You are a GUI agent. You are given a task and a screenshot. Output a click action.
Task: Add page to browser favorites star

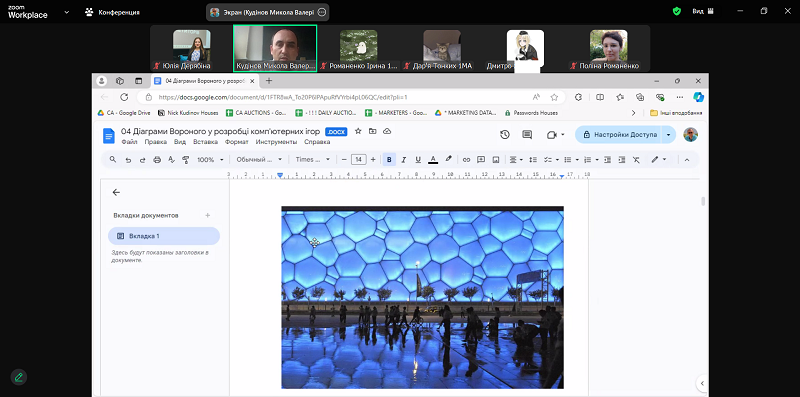click(x=554, y=97)
